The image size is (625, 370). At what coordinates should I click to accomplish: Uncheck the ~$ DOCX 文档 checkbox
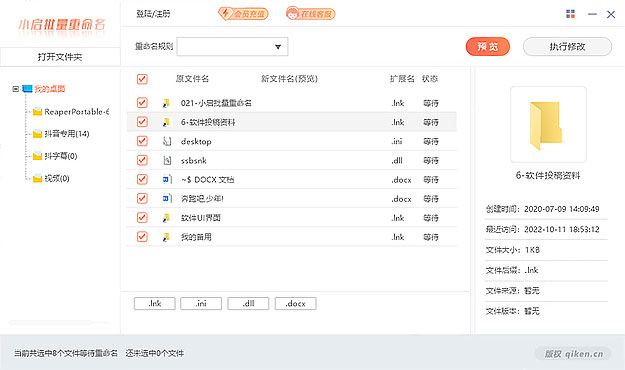[x=142, y=179]
